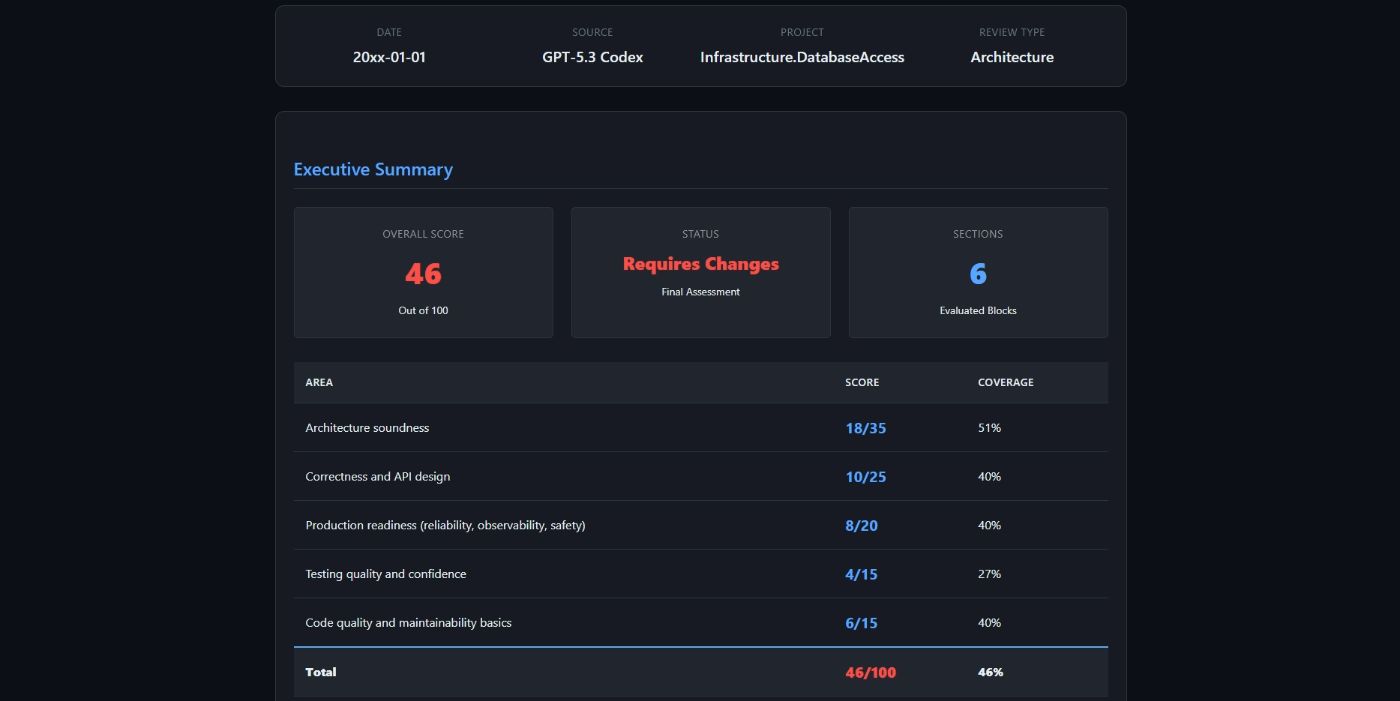The height and width of the screenshot is (701, 1400).
Task: Click the SCORE column header
Action: (x=861, y=382)
